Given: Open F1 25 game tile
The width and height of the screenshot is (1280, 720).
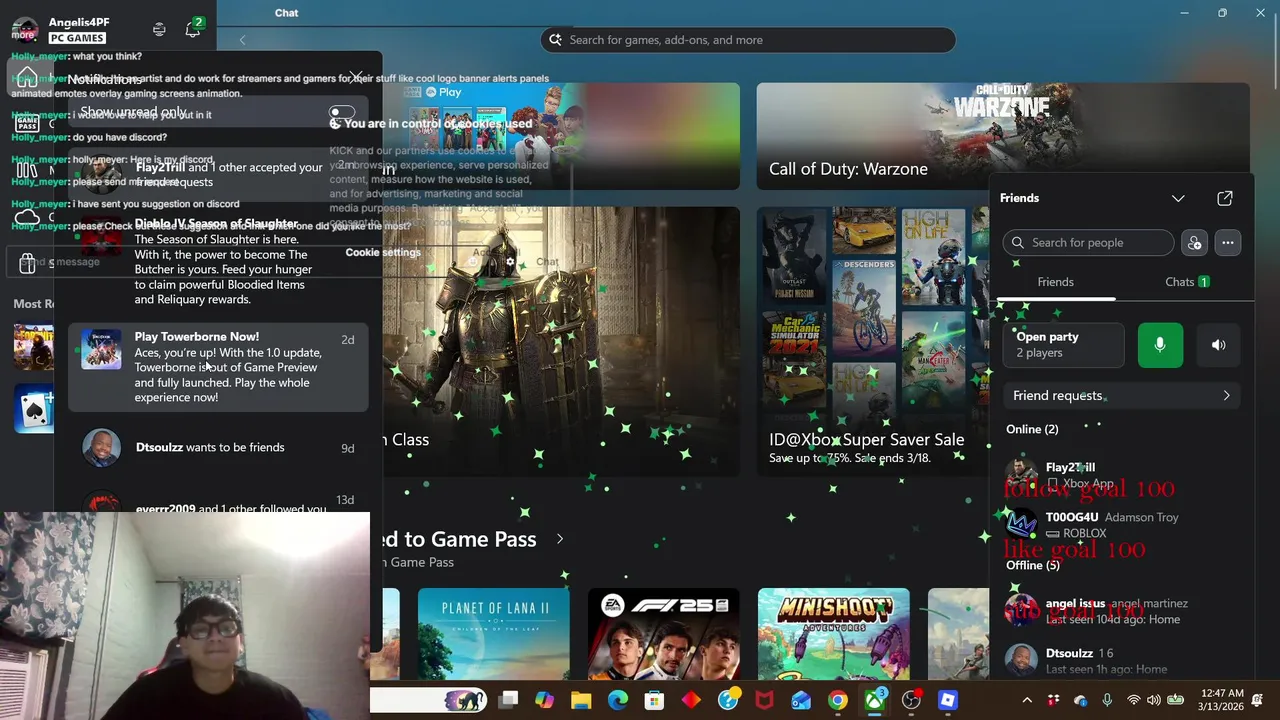Looking at the screenshot, I should tap(664, 634).
